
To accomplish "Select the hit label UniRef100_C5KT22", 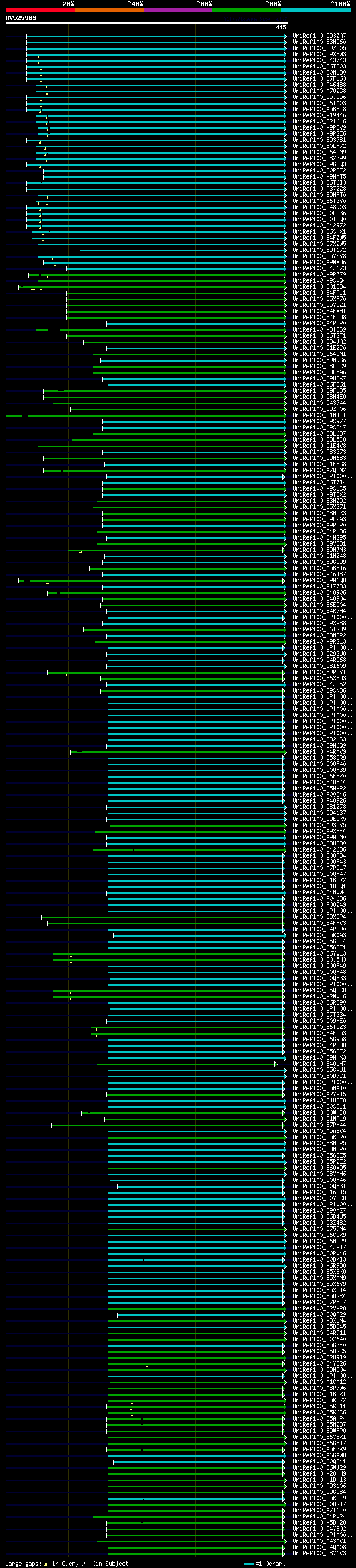I will tap(319, 1400).
